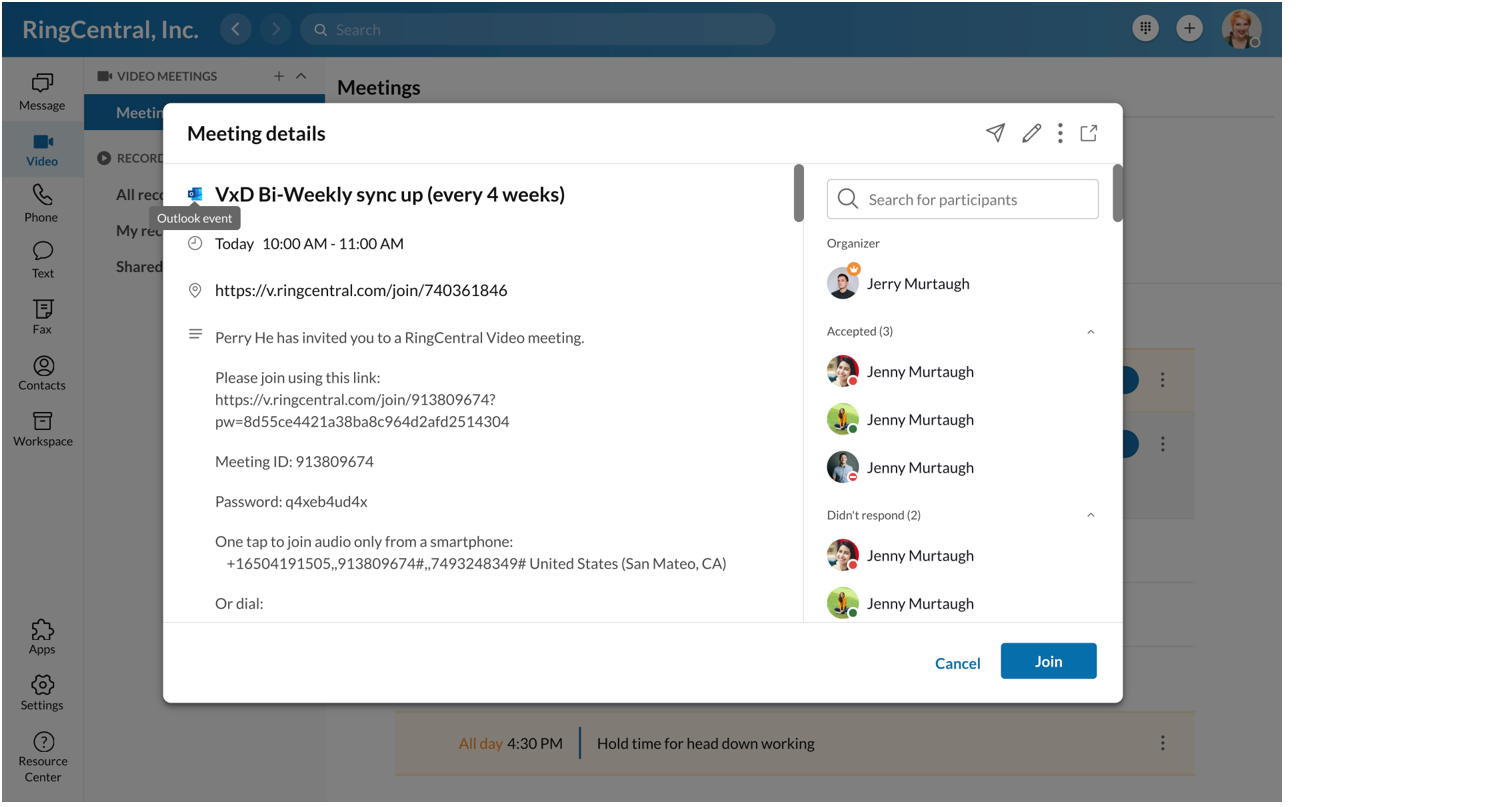Click the Join button

[x=1048, y=661]
